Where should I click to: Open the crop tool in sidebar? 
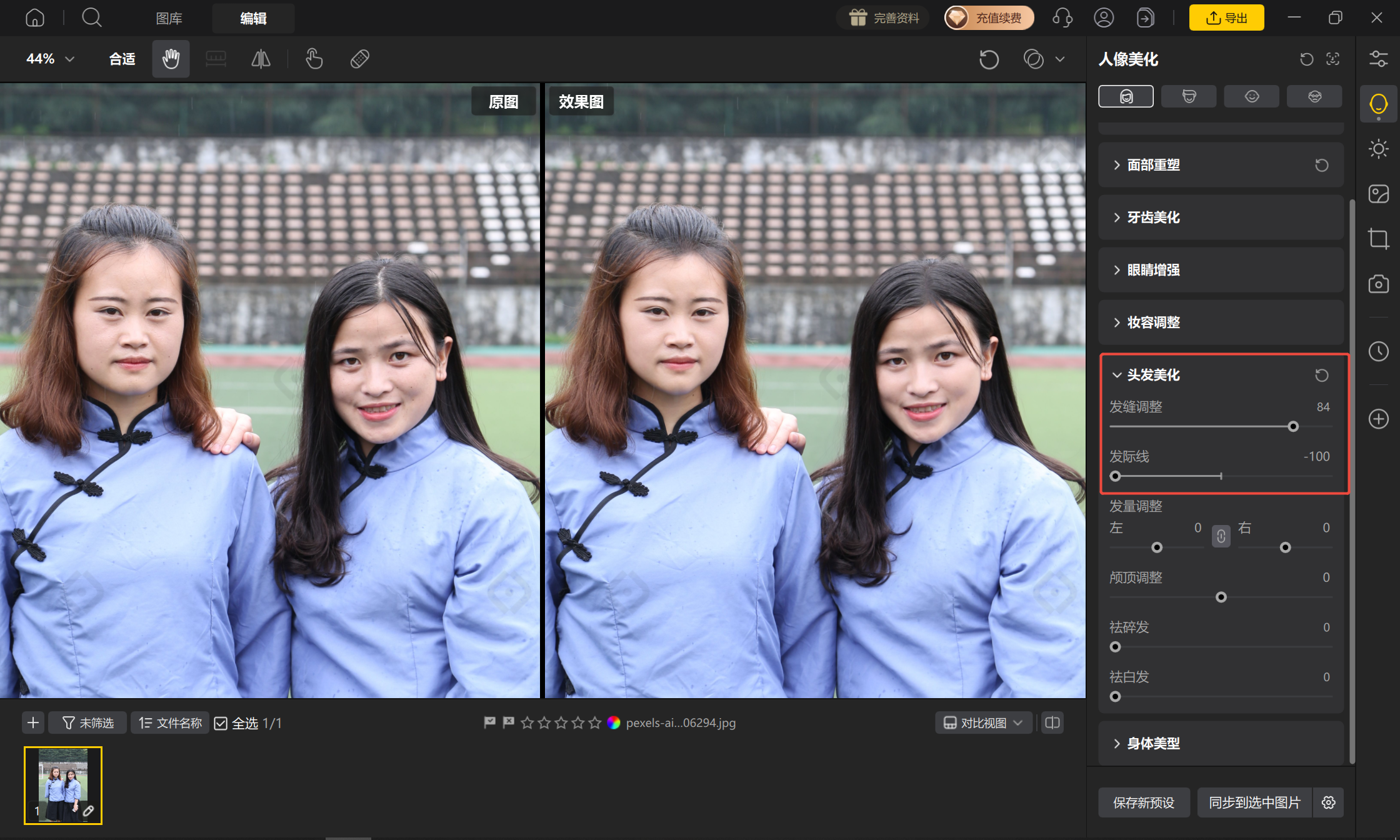coord(1378,239)
